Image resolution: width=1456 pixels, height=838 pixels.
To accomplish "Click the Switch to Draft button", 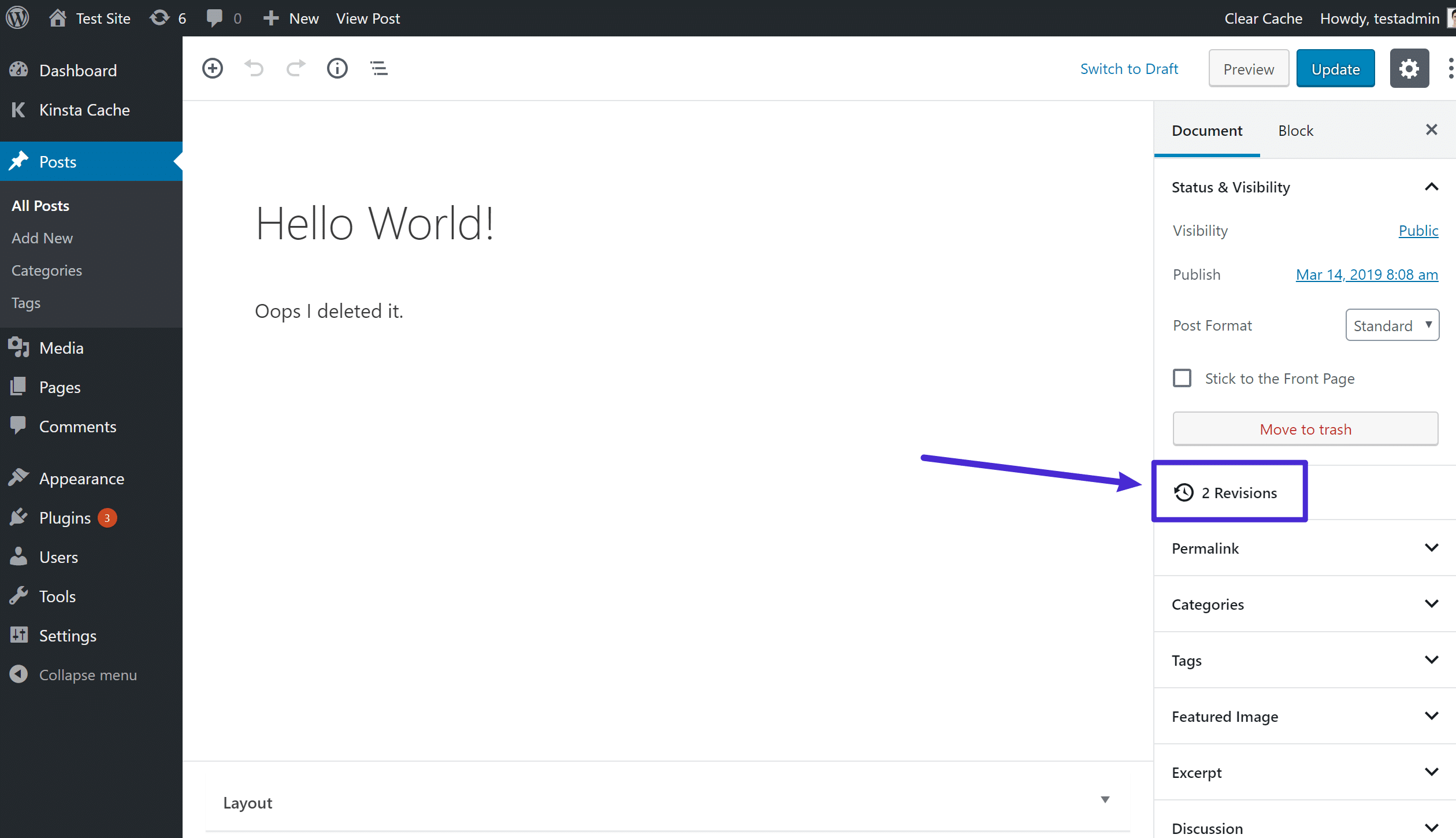I will click(x=1128, y=68).
